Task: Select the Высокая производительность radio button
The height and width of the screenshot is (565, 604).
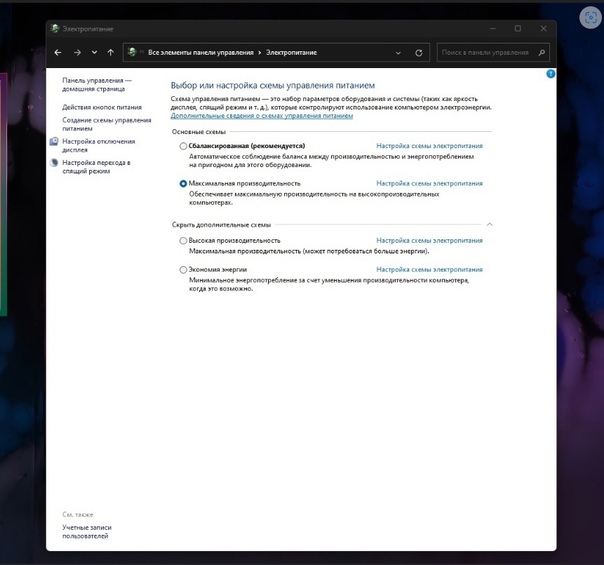Action: (x=183, y=241)
